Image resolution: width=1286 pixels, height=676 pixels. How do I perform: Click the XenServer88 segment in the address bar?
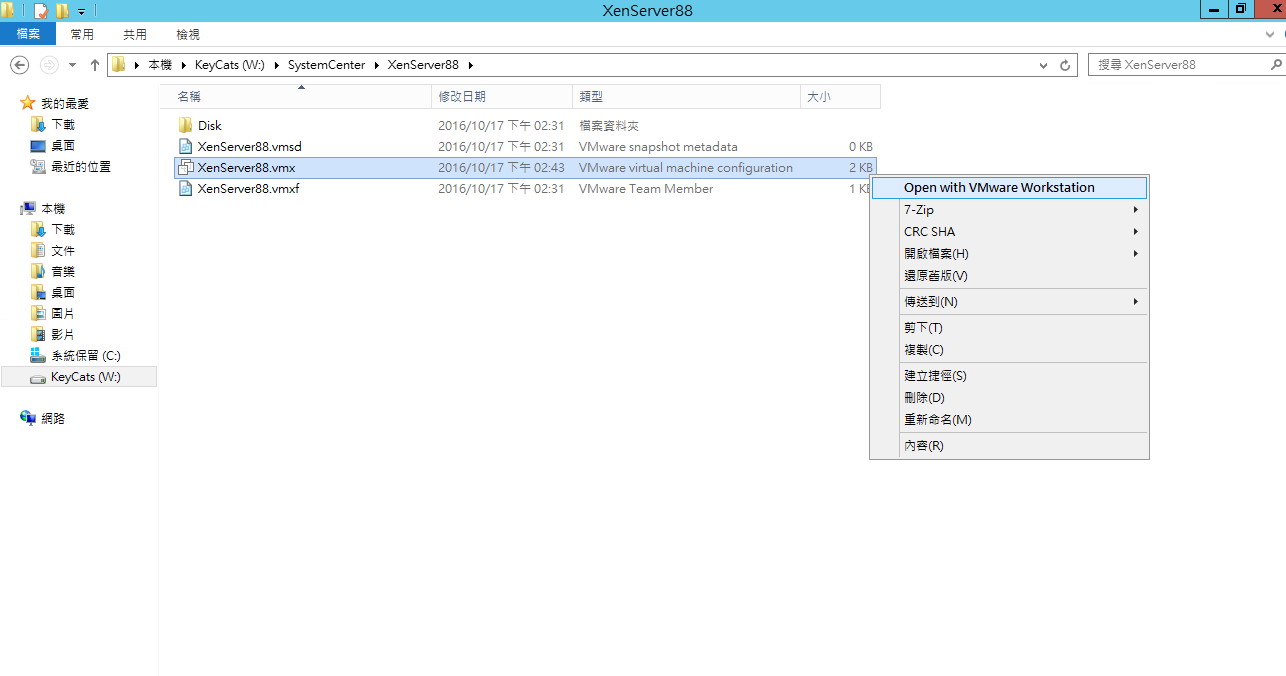pyautogui.click(x=423, y=65)
